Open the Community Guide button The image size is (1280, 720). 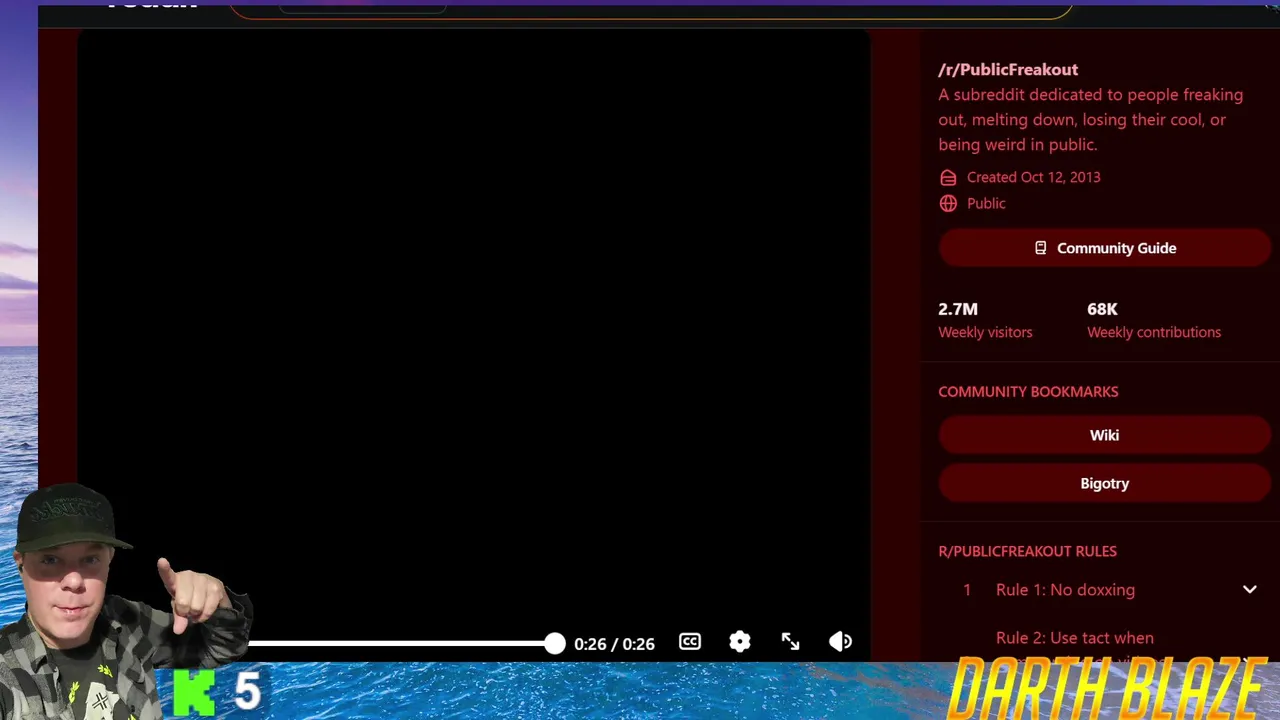tap(1104, 248)
